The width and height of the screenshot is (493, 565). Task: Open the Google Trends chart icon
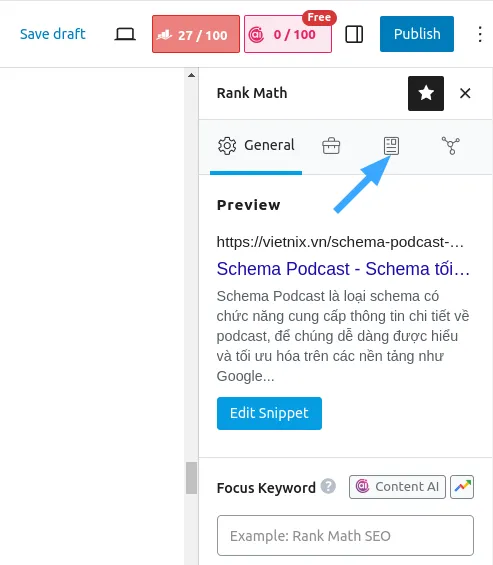[462, 487]
